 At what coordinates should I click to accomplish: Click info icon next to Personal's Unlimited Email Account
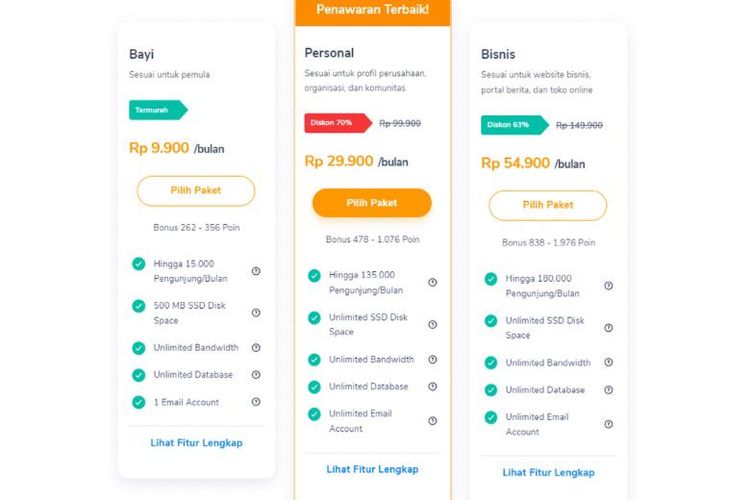coord(432,421)
